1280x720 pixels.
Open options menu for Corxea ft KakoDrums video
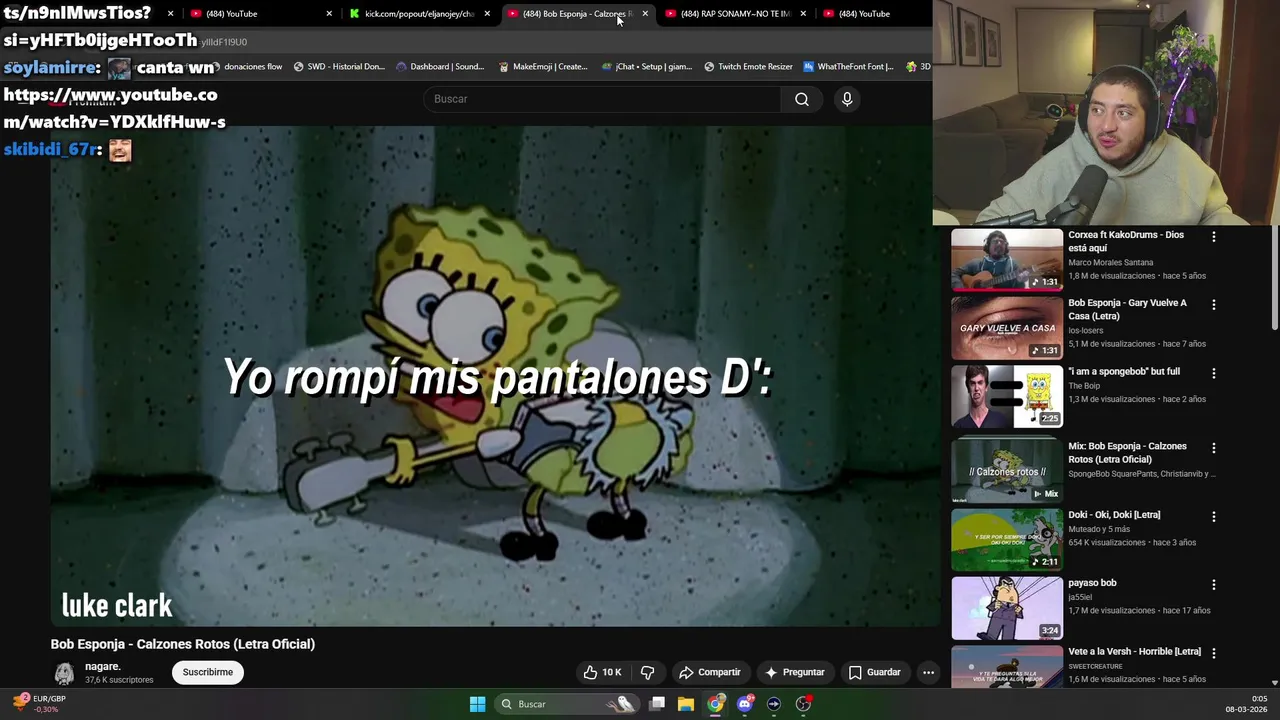(x=1214, y=237)
